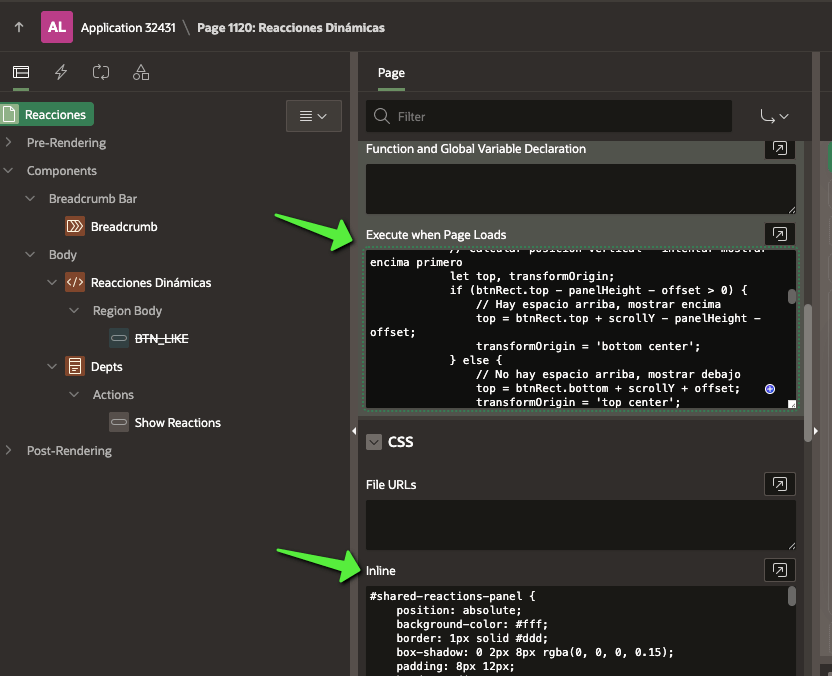
Task: Collapse the Reacciones Dinámicas region node
Action: click(52, 283)
